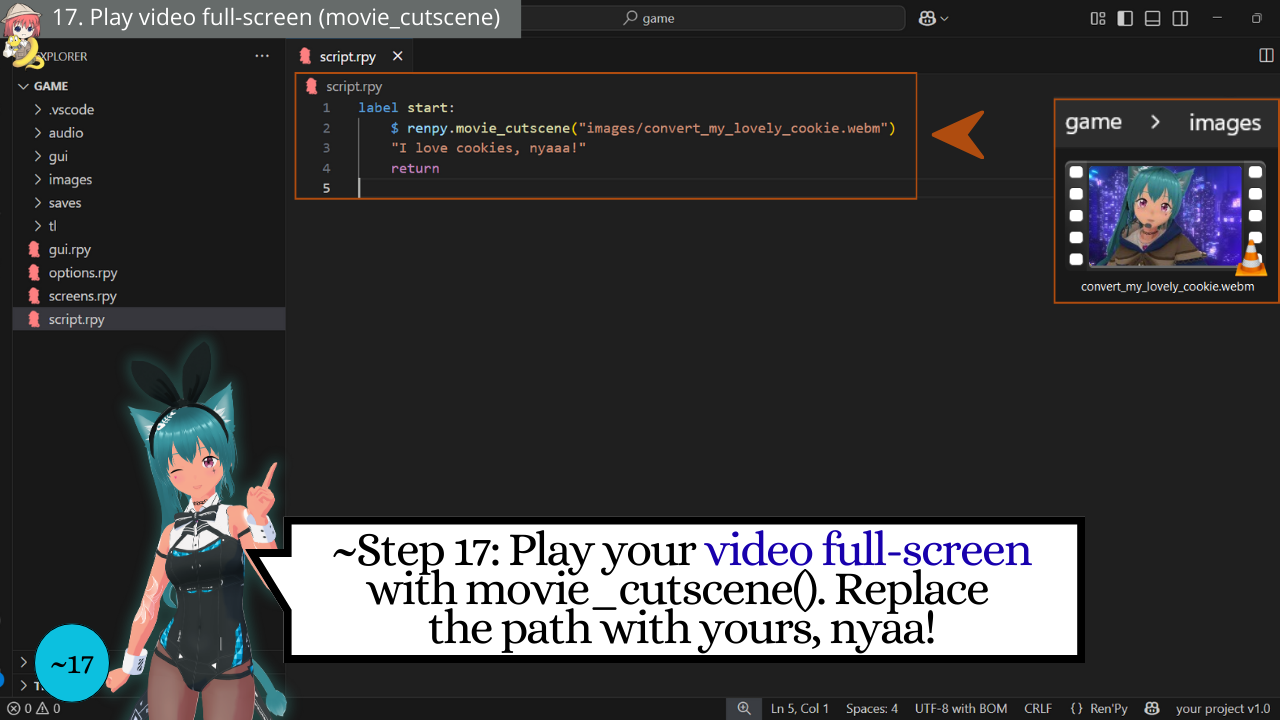Click line number 4 in the gutter
Viewport: 1280px width, 720px height.
click(326, 168)
